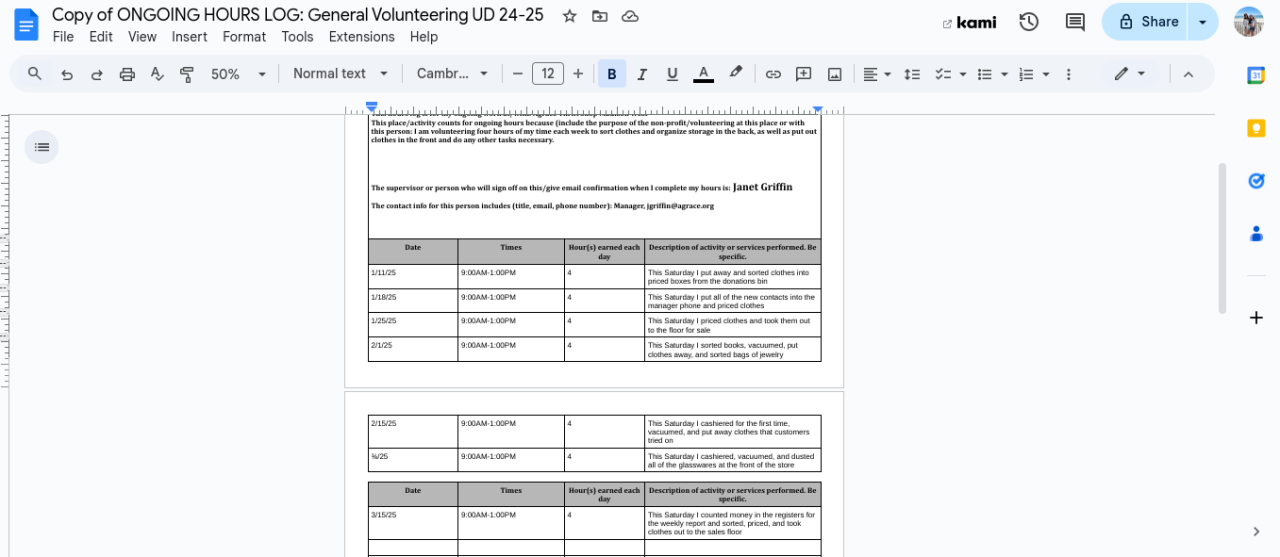Select the font size field
The width and height of the screenshot is (1280, 557).
548,74
